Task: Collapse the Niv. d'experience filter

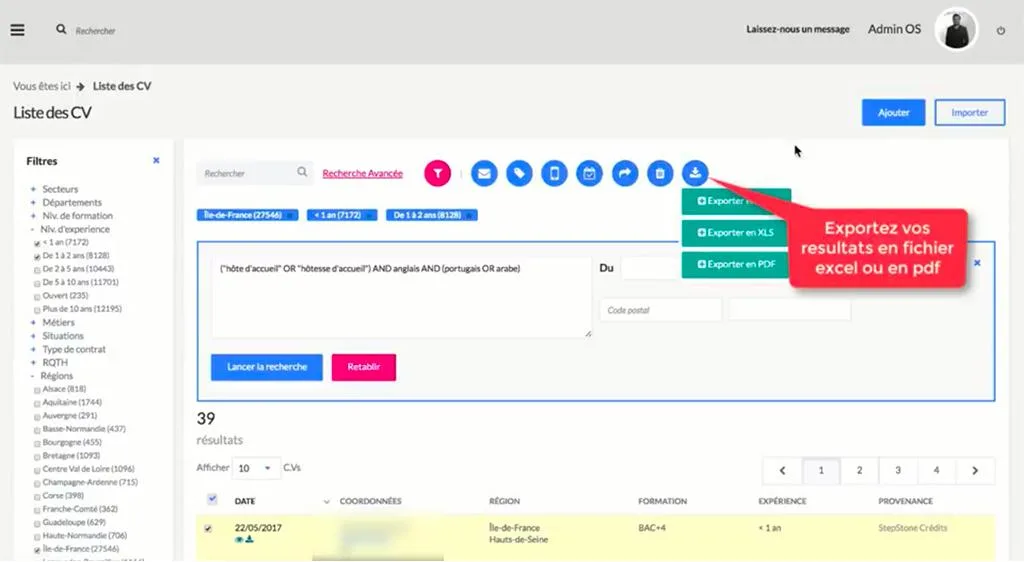Action: [x=32, y=230]
